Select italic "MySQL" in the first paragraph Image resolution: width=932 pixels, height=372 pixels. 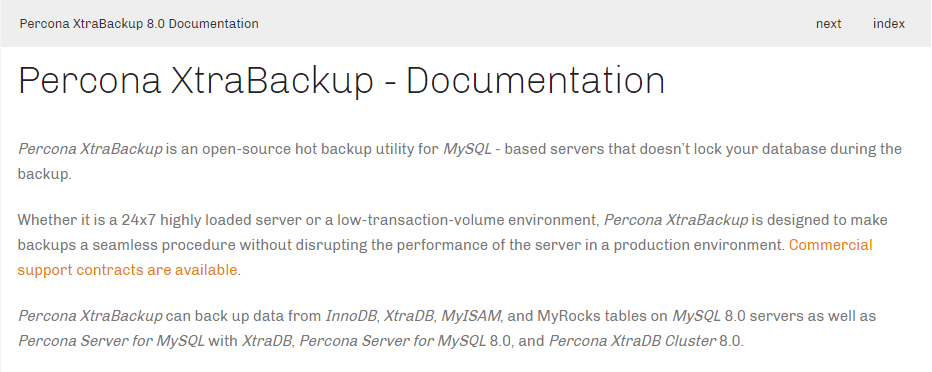pyautogui.click(x=467, y=149)
